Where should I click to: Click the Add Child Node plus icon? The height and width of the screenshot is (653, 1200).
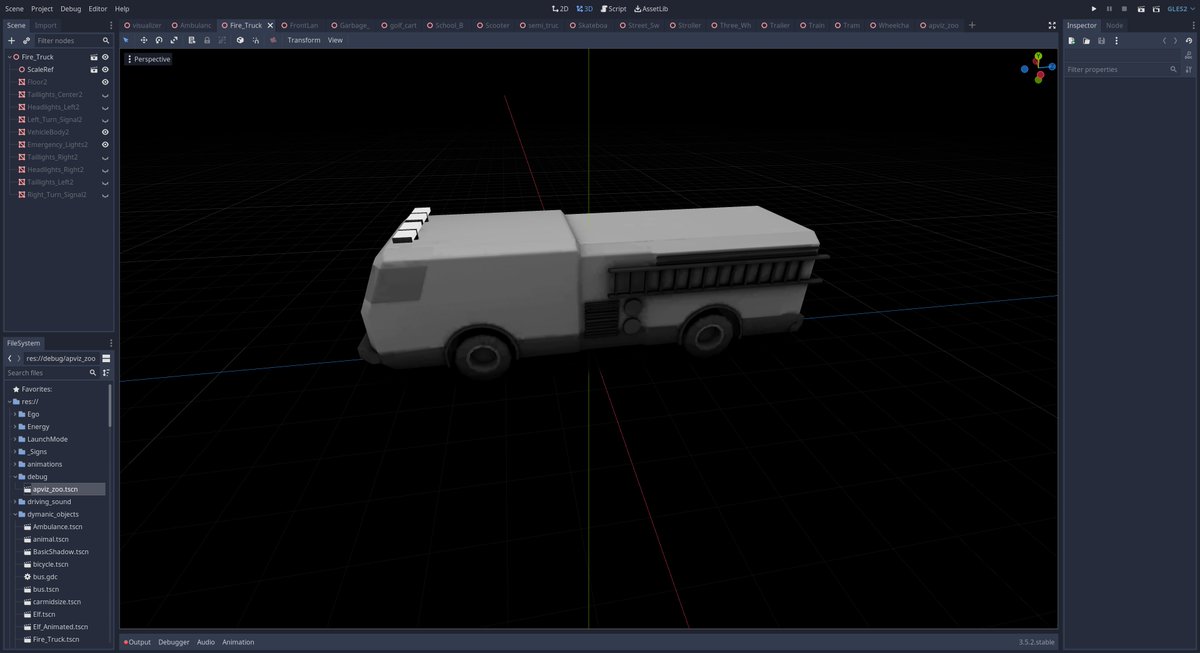click(11, 41)
